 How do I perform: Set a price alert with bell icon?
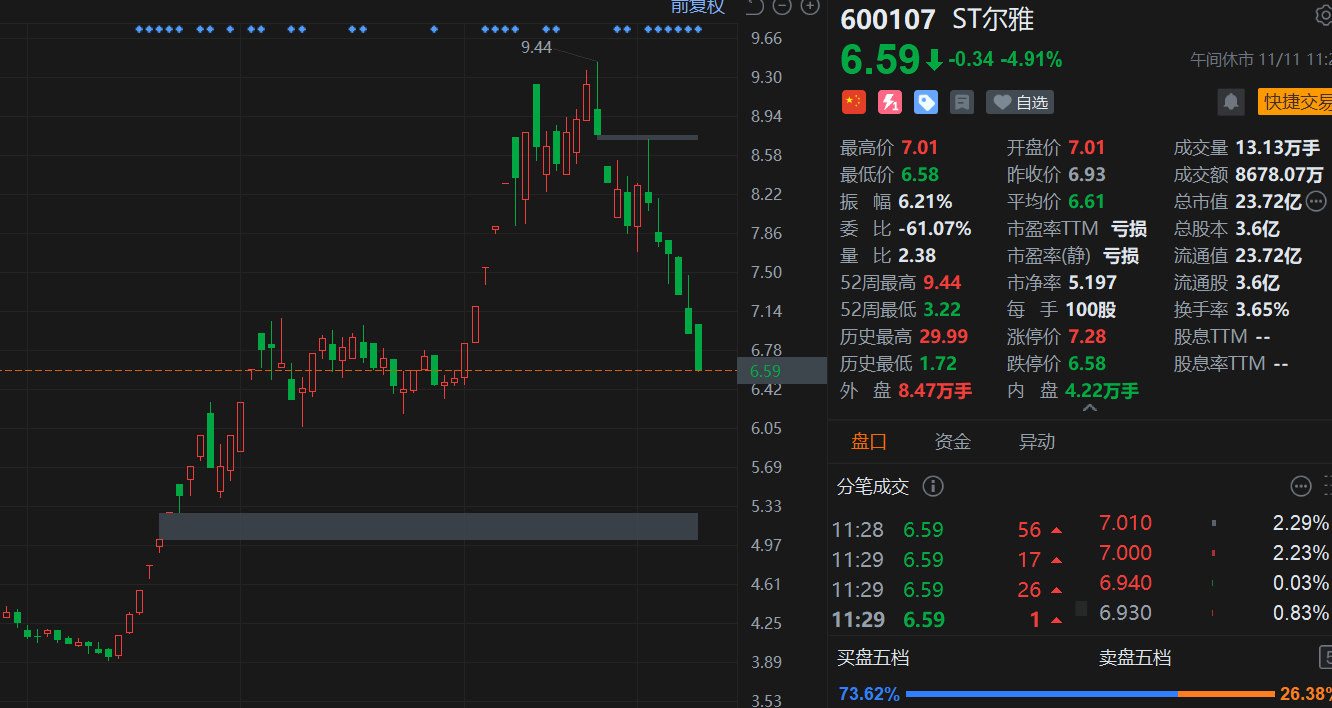point(1231,101)
